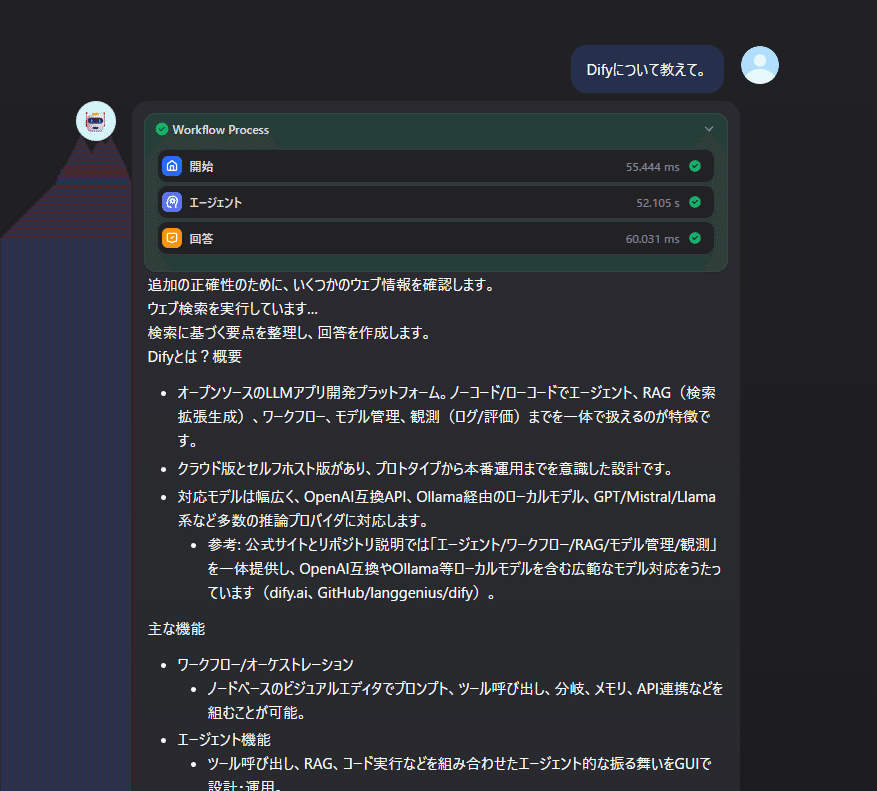Viewport: 877px width, 791px height.
Task: Click the success checkmark on the 開始 row
Action: click(x=698, y=166)
